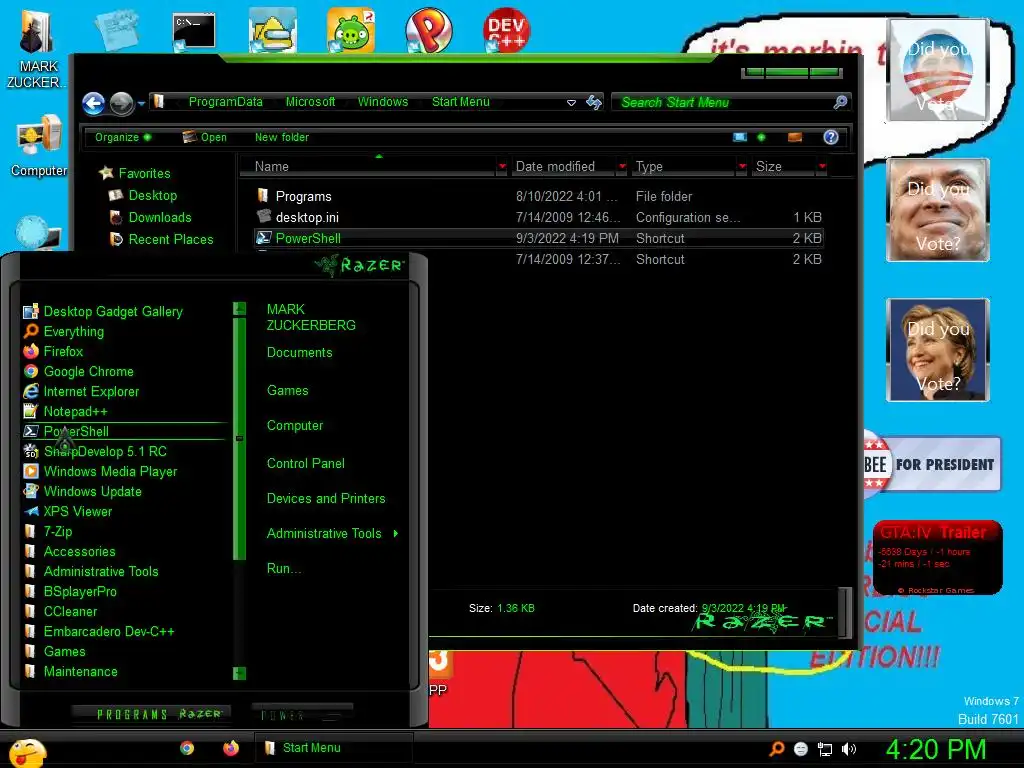Launch Notepad++ from the Start menu
Viewport: 1024px width, 768px height.
[75, 411]
